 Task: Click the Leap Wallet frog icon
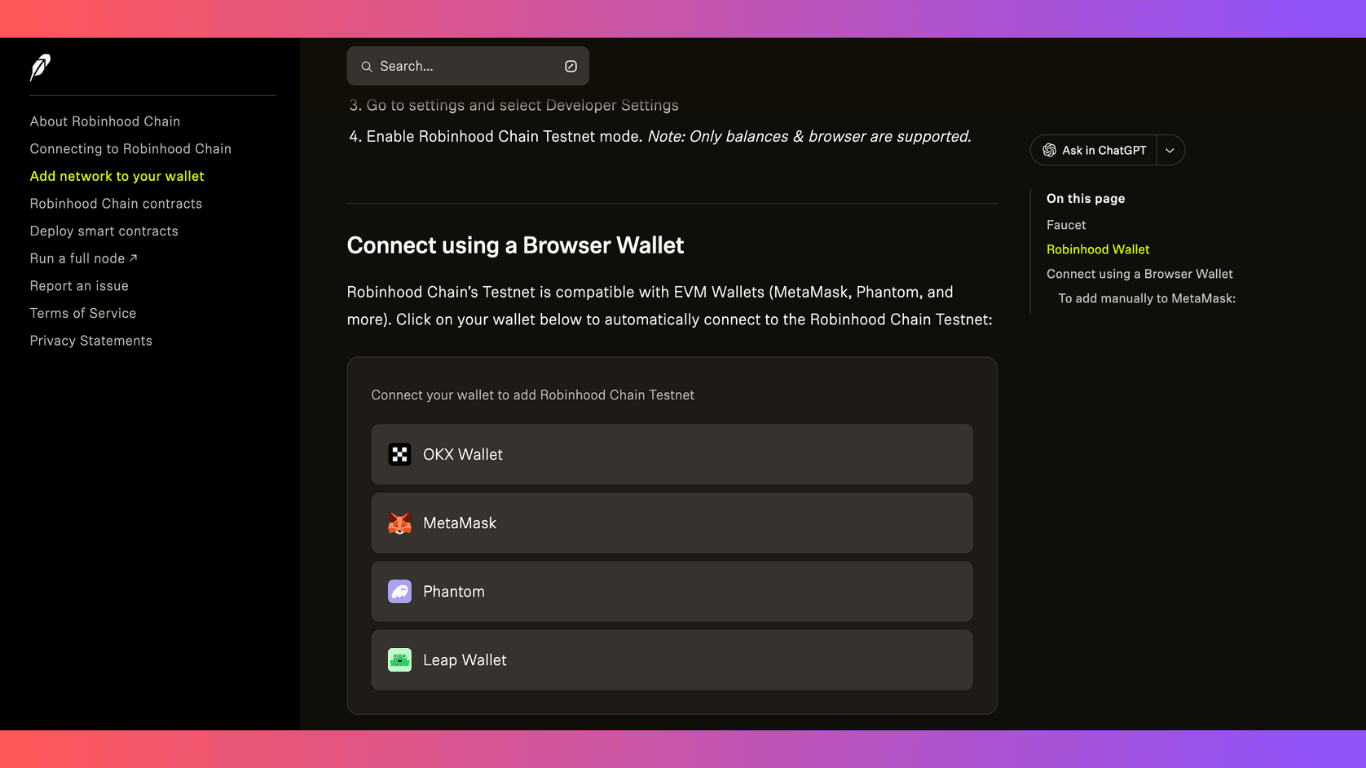[399, 660]
